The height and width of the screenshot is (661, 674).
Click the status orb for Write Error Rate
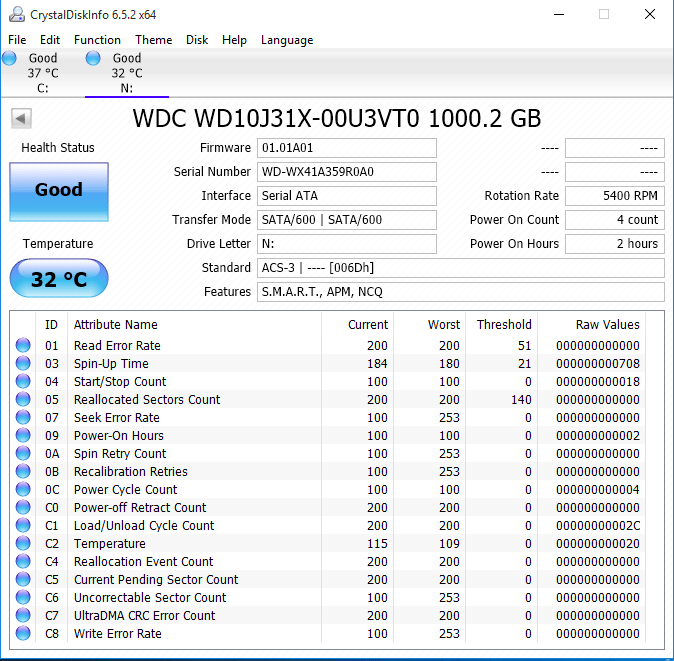point(23,633)
